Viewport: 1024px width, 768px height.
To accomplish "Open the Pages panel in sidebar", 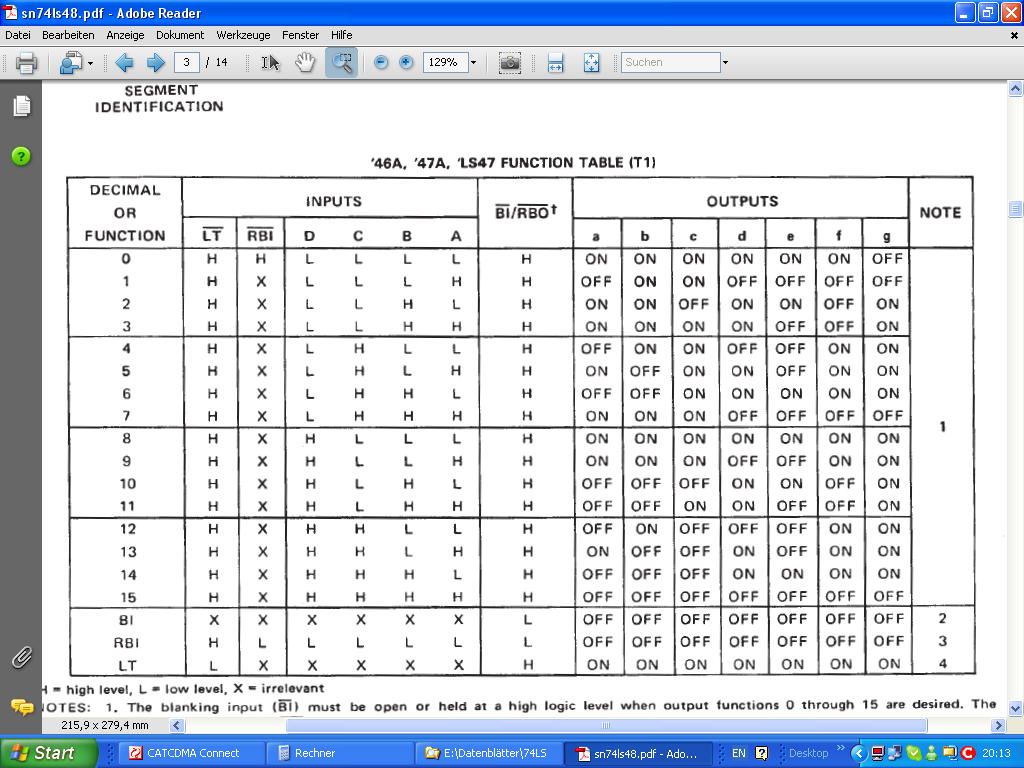I will tap(22, 106).
